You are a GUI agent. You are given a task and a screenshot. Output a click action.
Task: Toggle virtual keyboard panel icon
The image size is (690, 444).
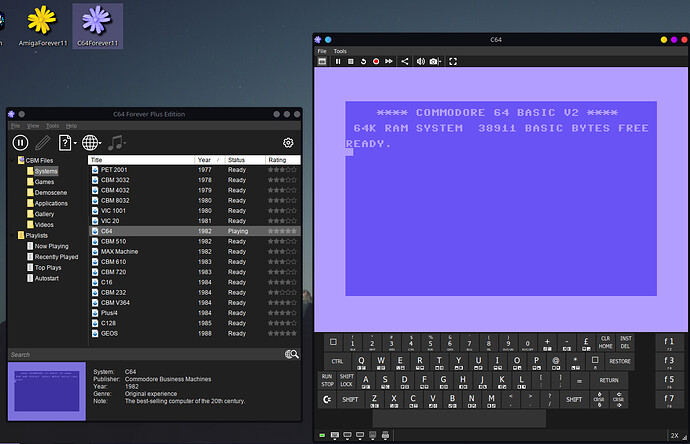coord(322,62)
